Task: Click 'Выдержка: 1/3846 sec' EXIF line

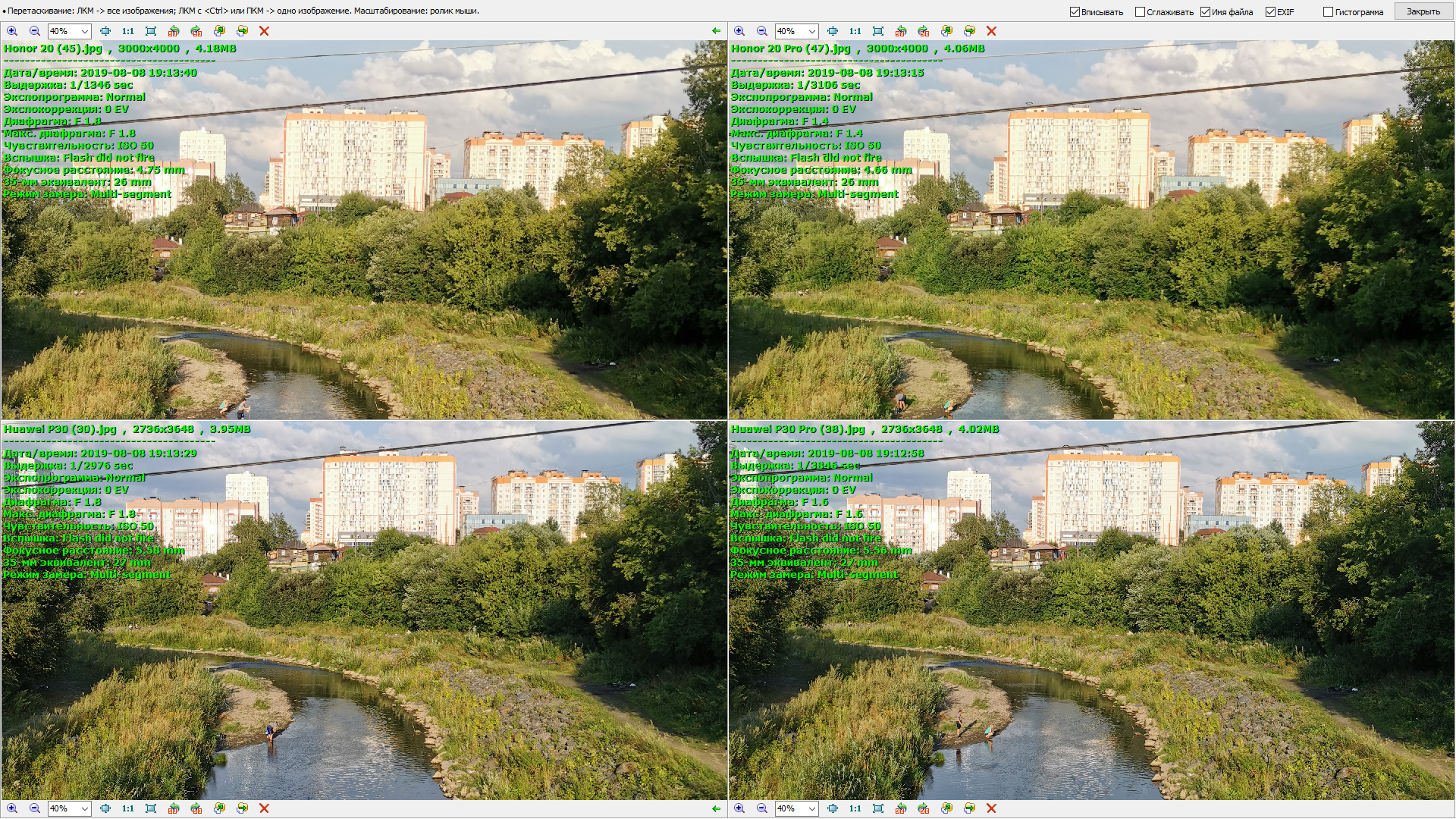Action: point(795,466)
